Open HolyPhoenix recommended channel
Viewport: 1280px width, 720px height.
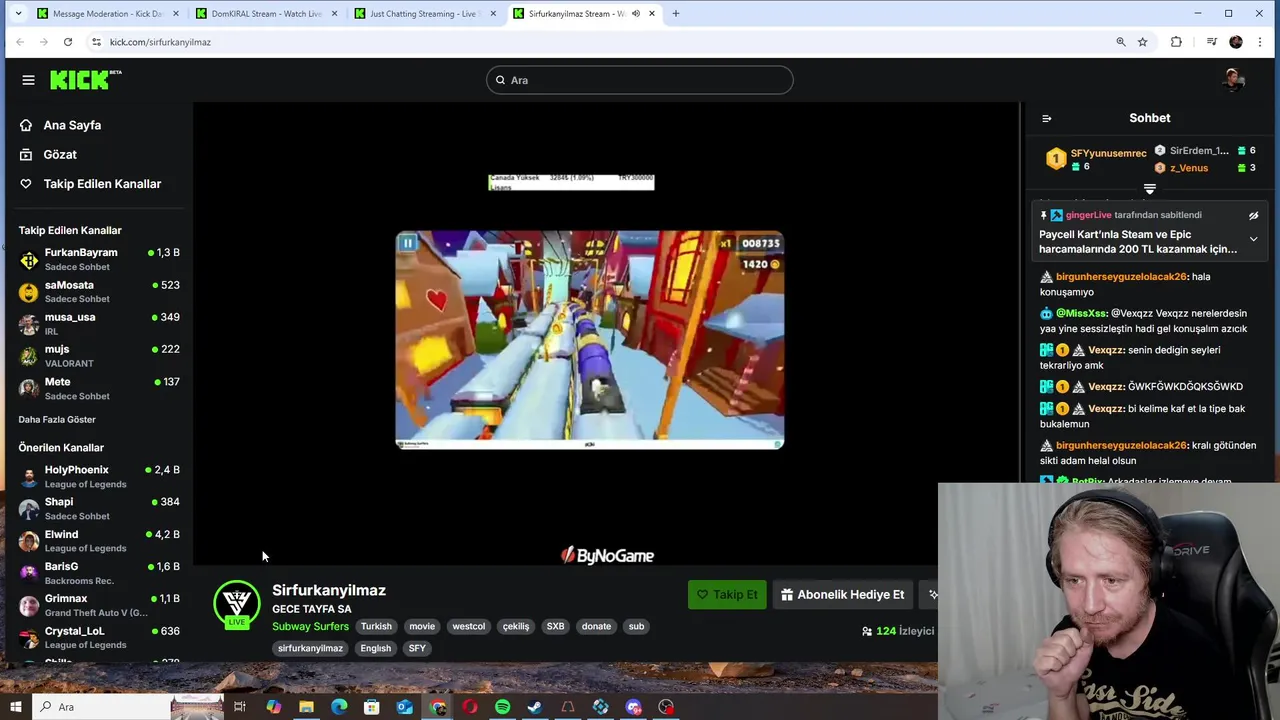tap(99, 476)
